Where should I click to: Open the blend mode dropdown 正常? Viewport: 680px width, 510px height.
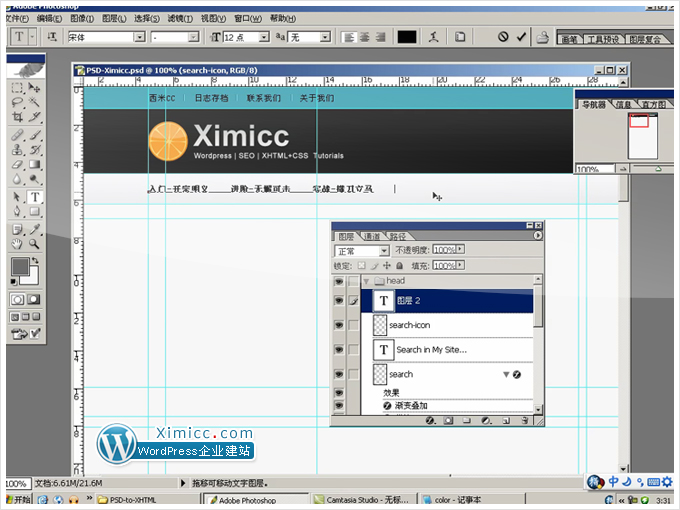click(384, 251)
